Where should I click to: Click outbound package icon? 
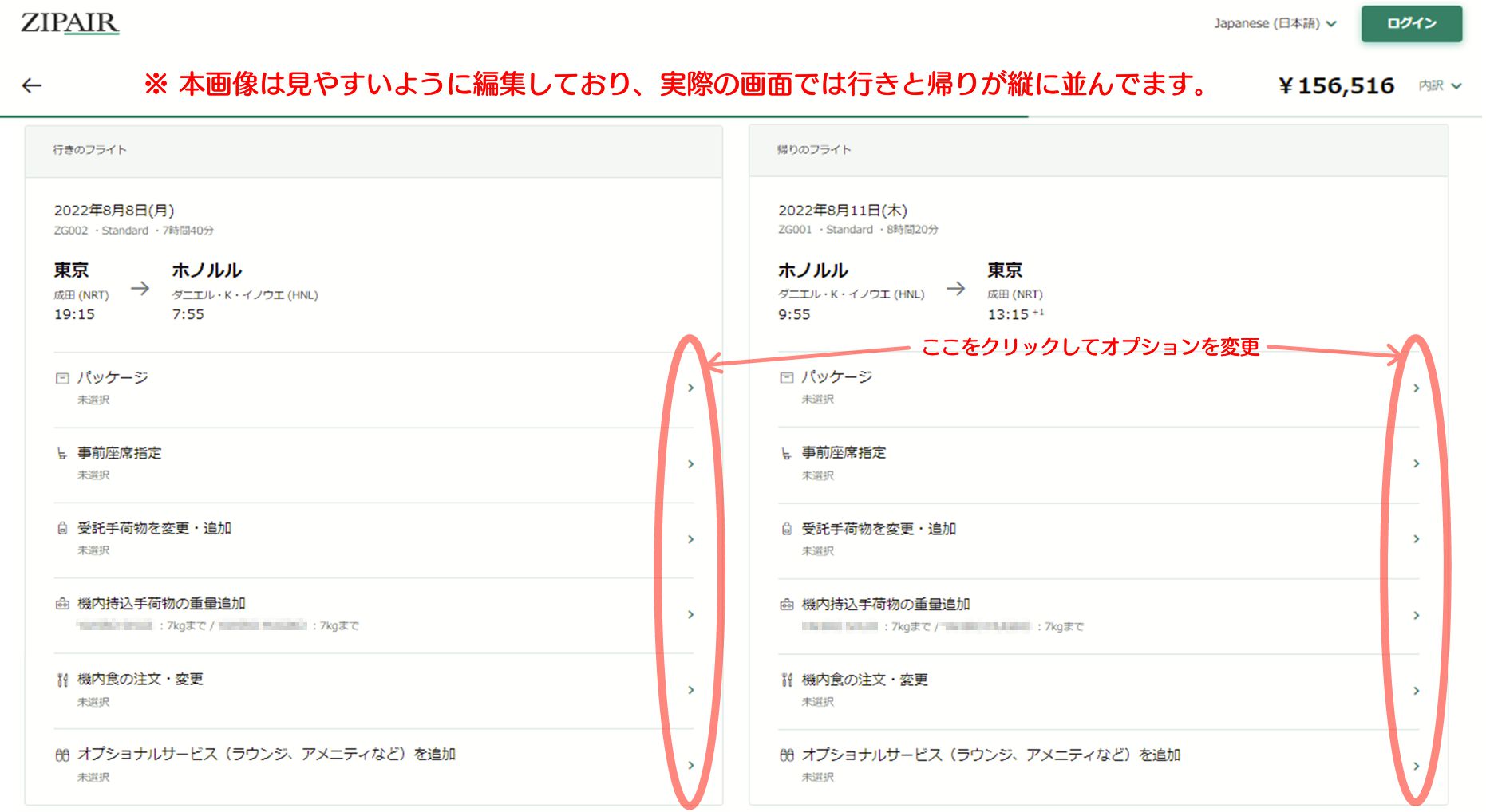click(62, 378)
